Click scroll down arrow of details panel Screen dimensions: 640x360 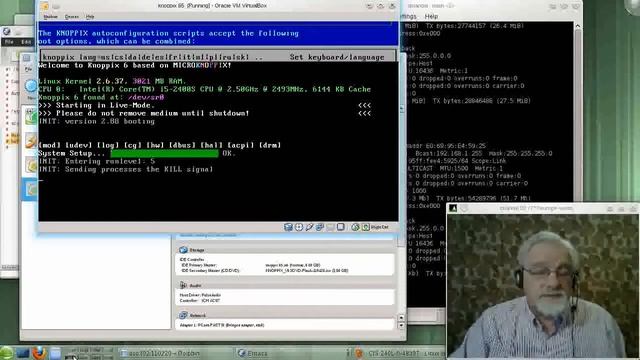click(401, 325)
